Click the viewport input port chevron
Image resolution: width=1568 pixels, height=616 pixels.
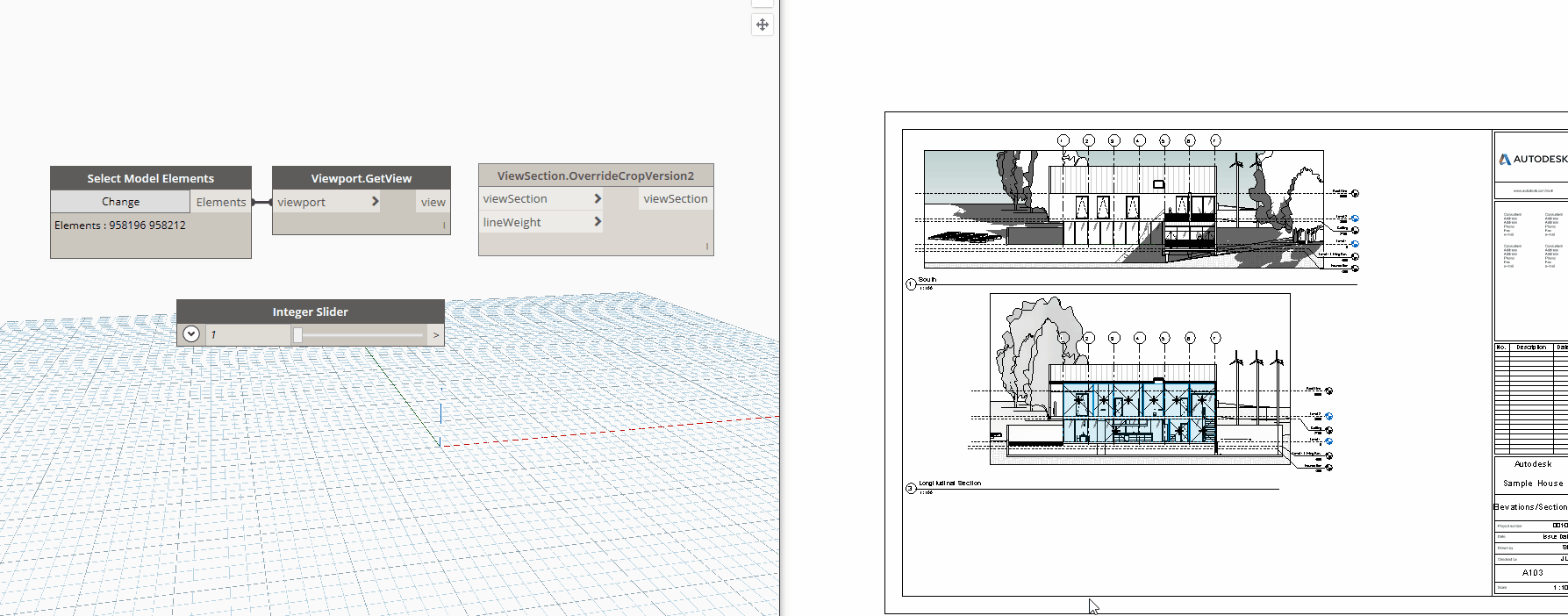(x=375, y=202)
